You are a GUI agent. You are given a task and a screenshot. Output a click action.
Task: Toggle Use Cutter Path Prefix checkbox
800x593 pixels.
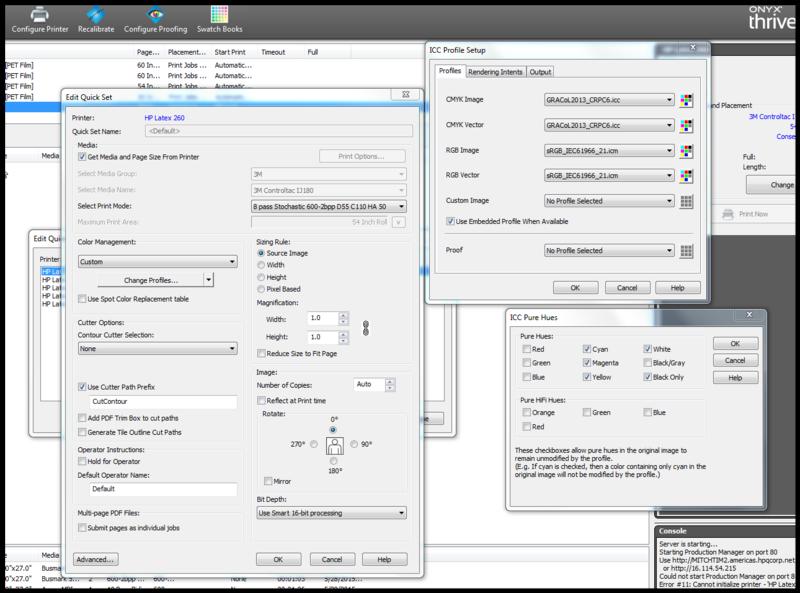click(82, 387)
